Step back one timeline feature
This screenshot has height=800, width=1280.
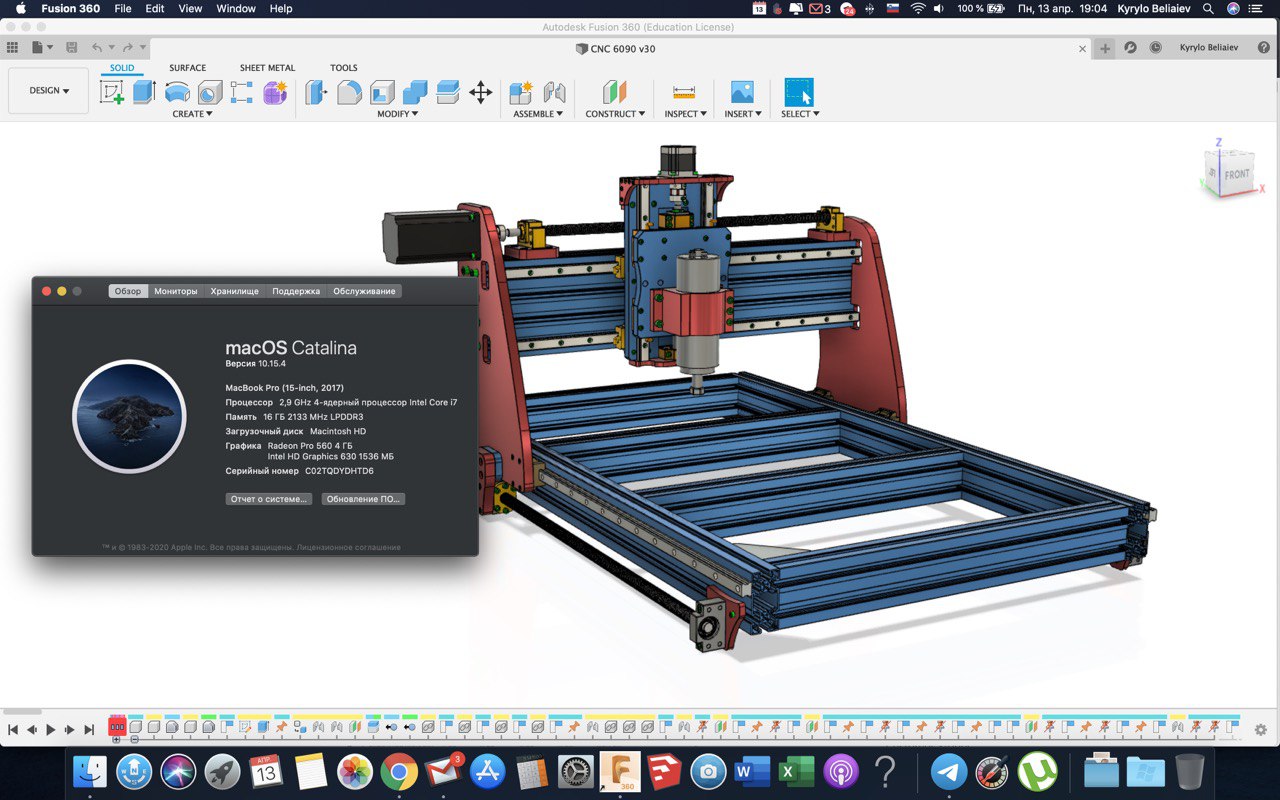[x=32, y=730]
